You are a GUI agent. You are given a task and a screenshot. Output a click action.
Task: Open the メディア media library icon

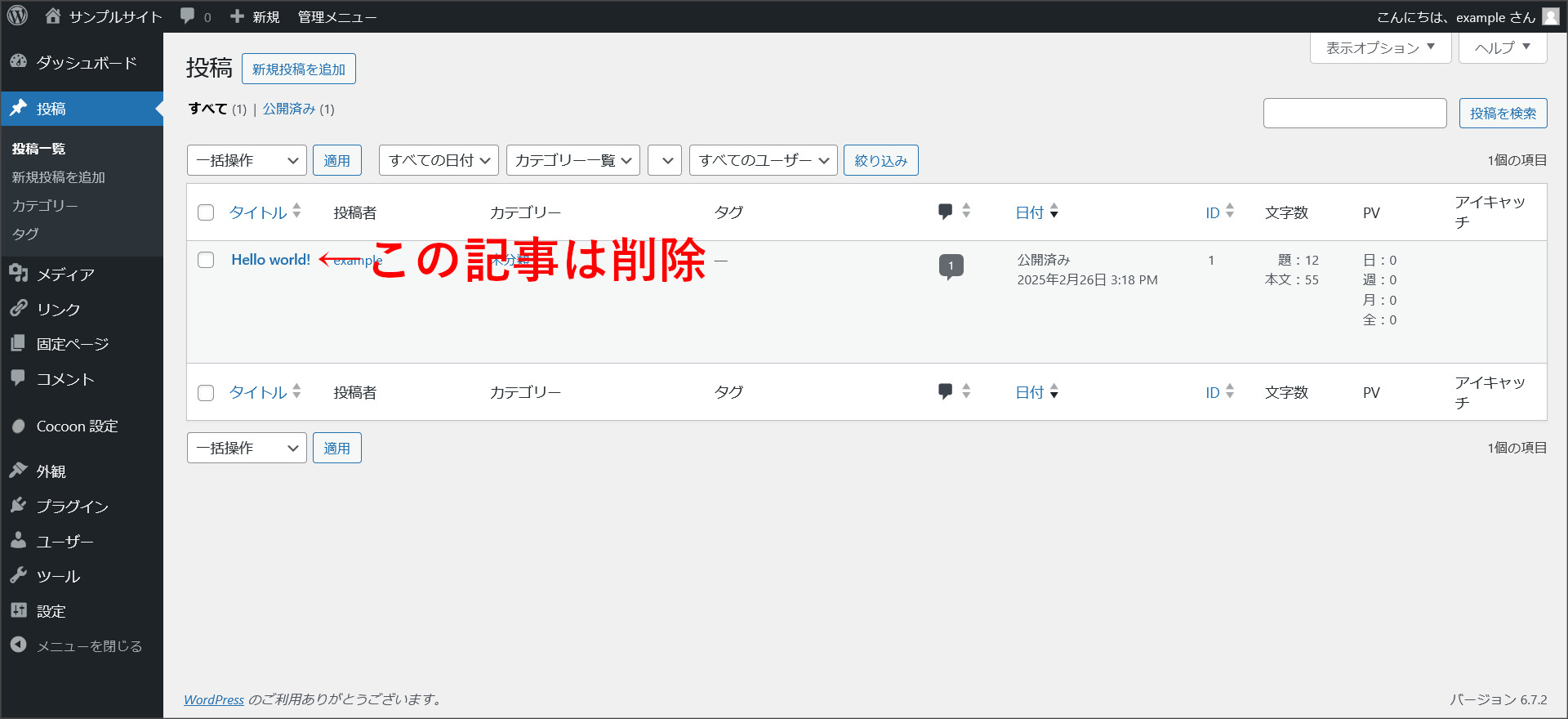[19, 274]
